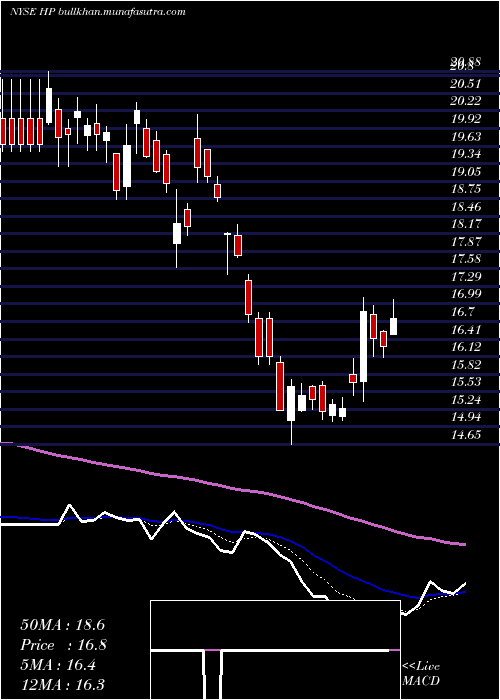Click the 'Price : 16.8' readout
The width and height of the screenshot is (500, 700).
[63, 645]
